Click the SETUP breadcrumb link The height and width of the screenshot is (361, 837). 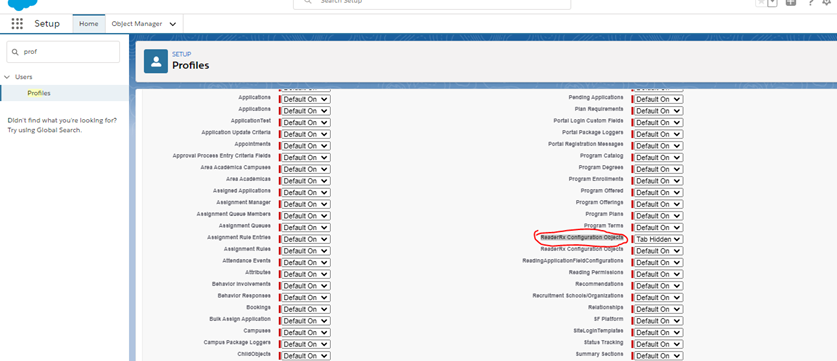pos(181,54)
